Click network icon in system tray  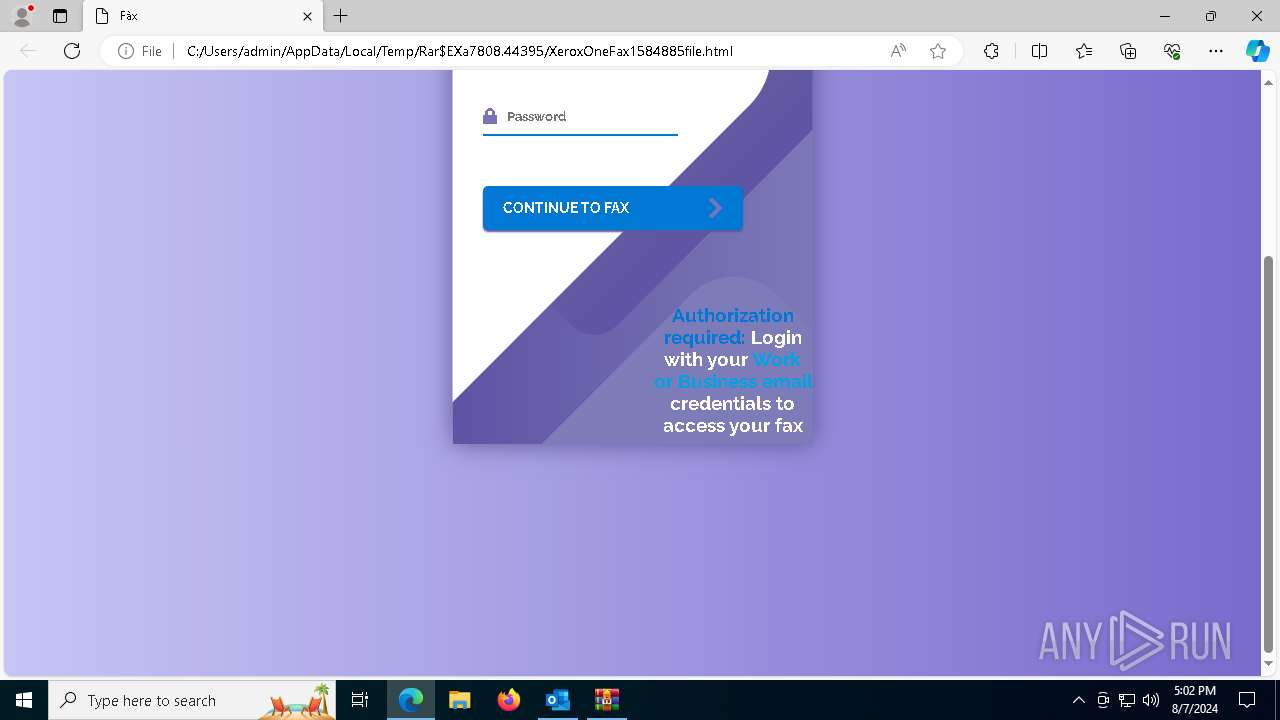click(x=1127, y=700)
